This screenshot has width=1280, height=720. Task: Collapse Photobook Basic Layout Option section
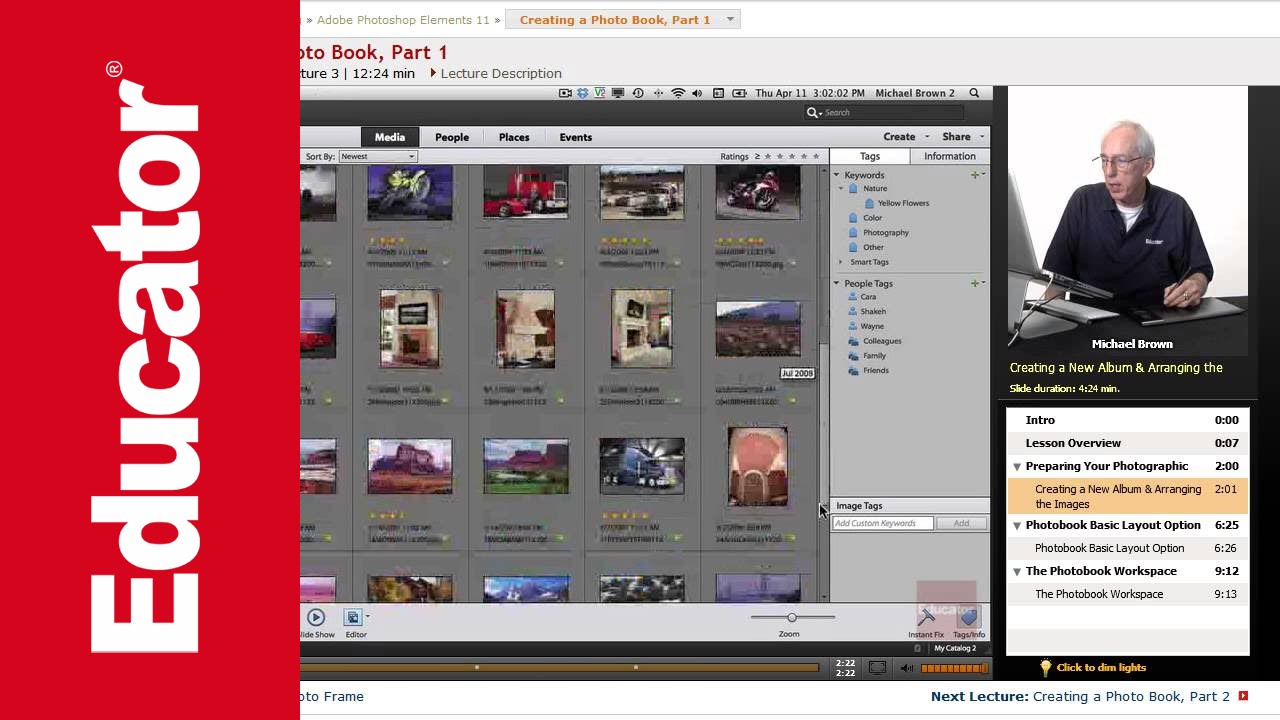[1017, 525]
